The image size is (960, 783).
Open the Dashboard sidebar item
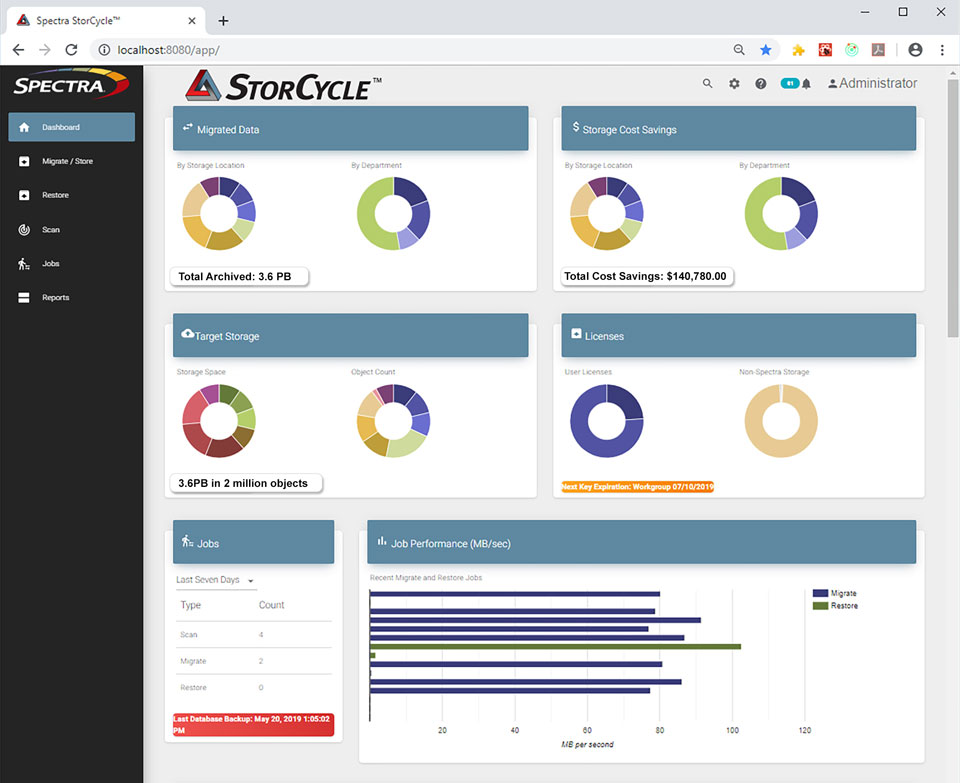[x=72, y=127]
